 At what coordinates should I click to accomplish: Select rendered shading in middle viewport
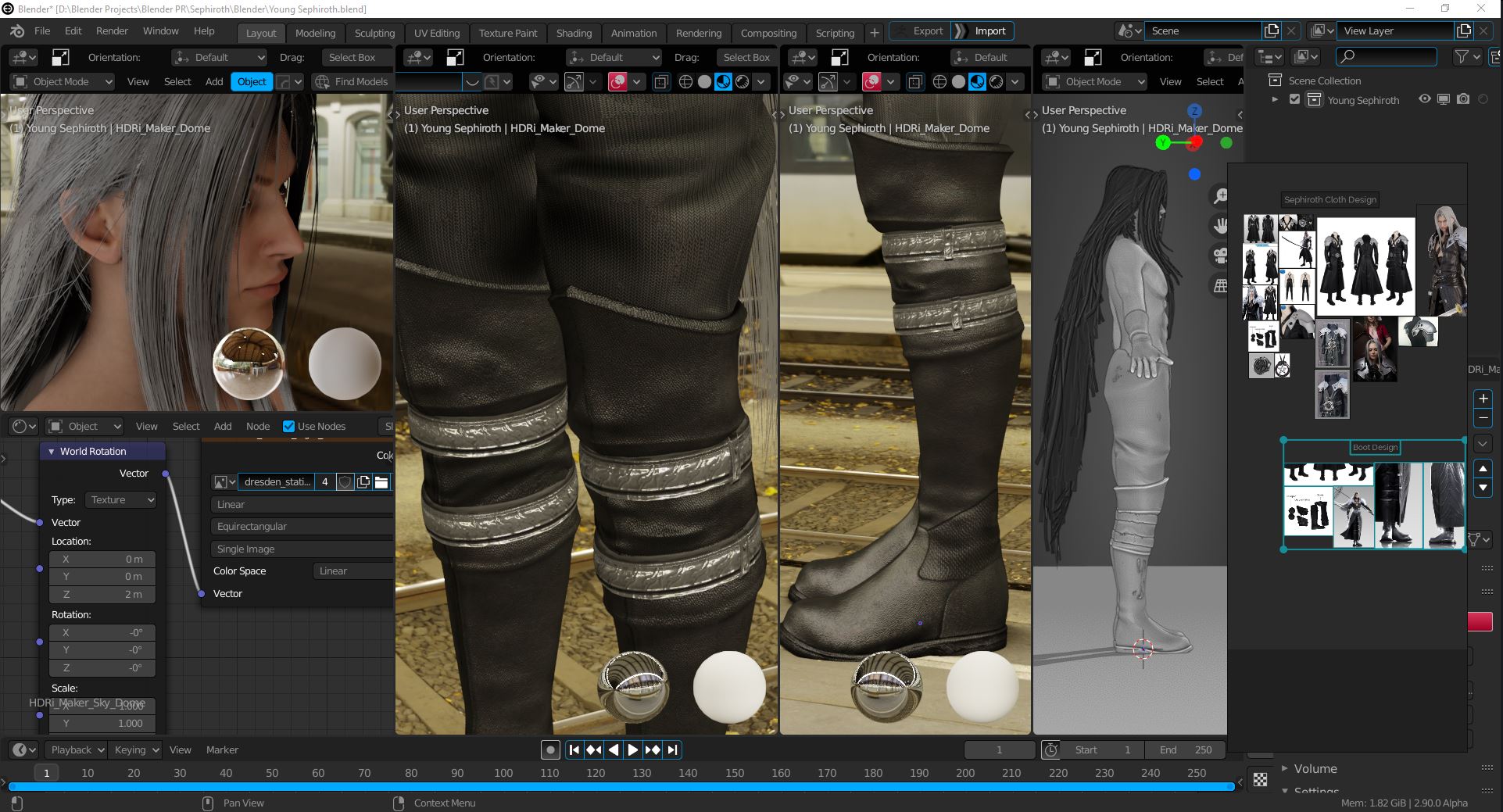point(743,81)
